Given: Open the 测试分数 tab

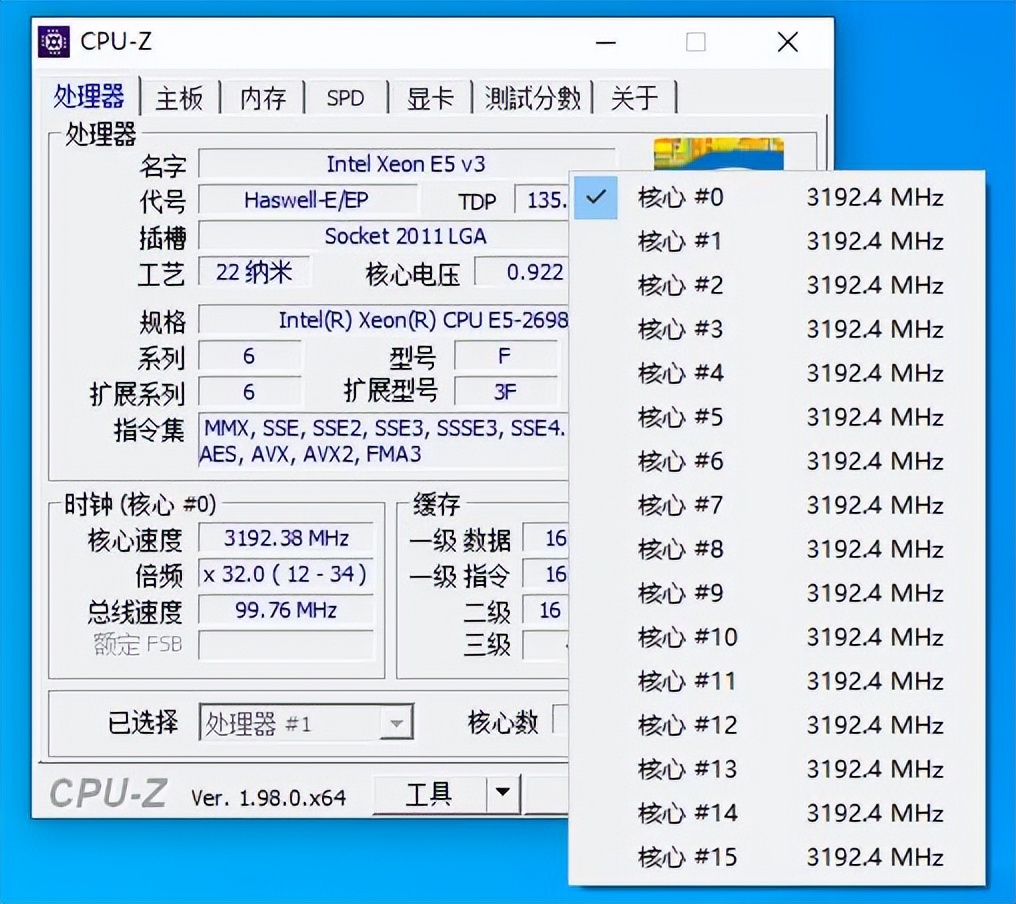Looking at the screenshot, I should [x=532, y=97].
